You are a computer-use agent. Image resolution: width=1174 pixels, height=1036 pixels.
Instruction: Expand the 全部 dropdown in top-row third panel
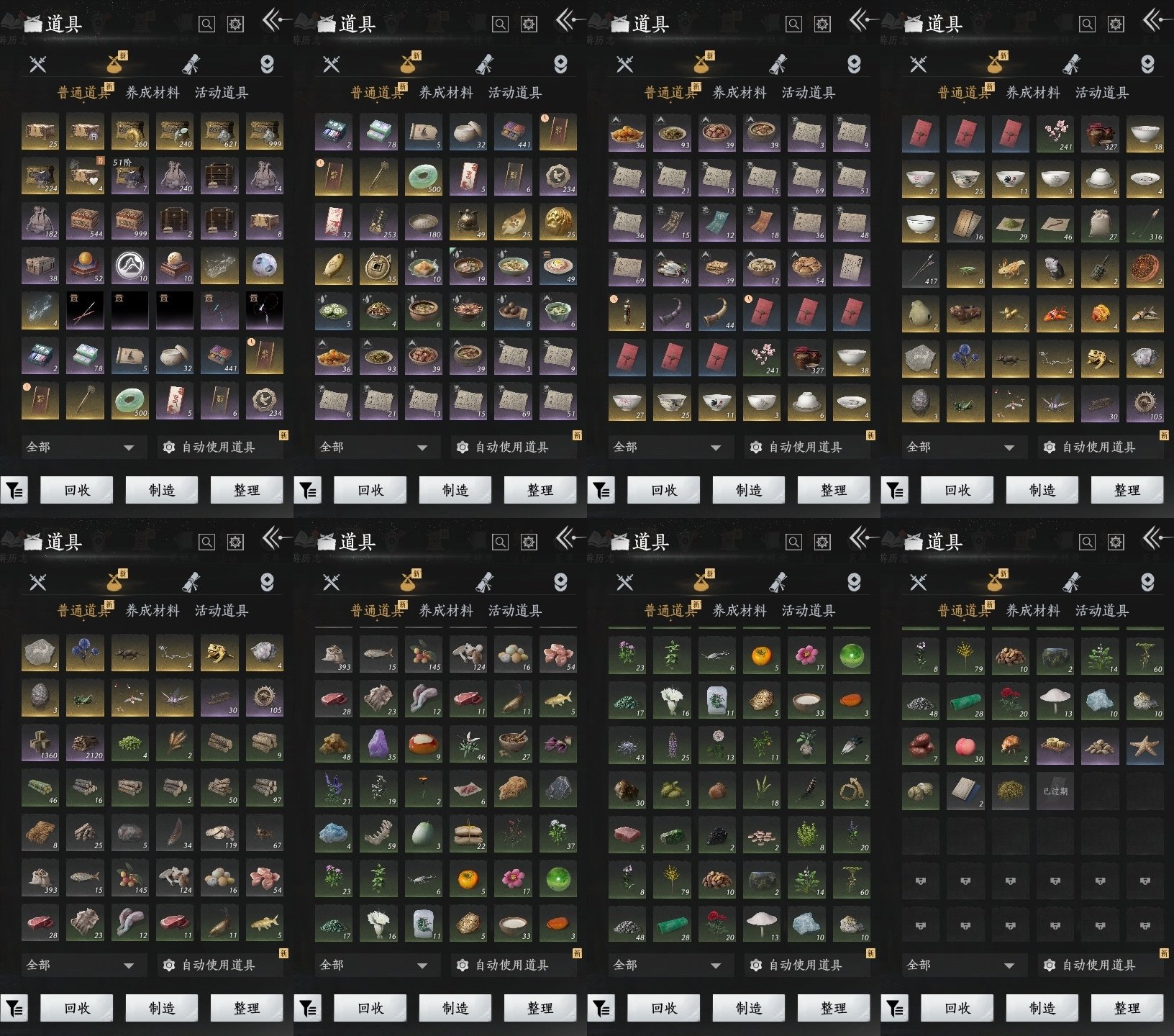pos(670,447)
